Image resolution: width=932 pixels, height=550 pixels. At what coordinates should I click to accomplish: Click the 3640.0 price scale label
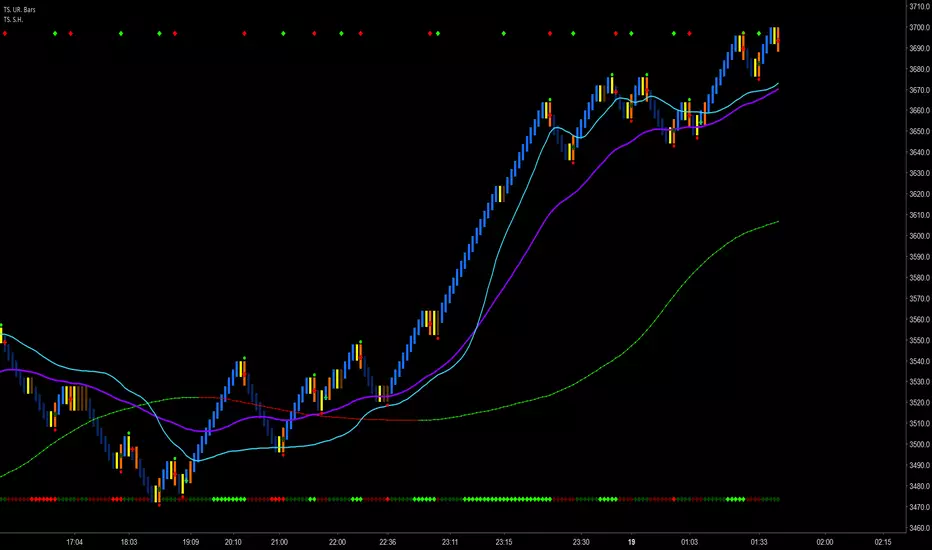[x=920, y=152]
